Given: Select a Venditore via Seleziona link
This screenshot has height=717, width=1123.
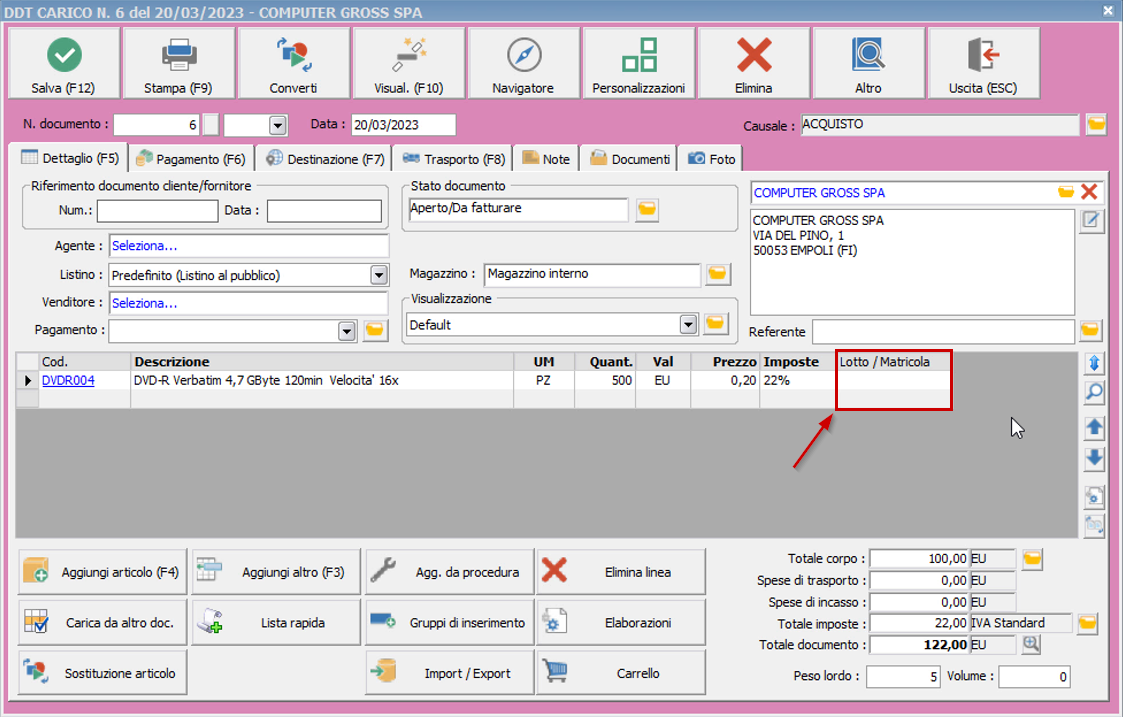Looking at the screenshot, I should point(145,303).
